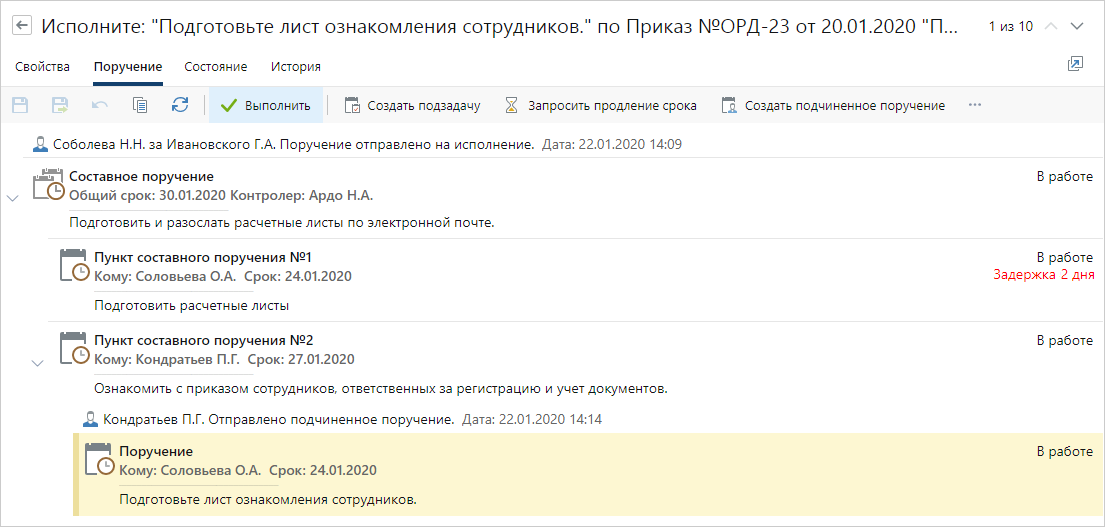Click the Copy icon in toolbar
Viewport: 1105px width, 527px height.
(140, 105)
